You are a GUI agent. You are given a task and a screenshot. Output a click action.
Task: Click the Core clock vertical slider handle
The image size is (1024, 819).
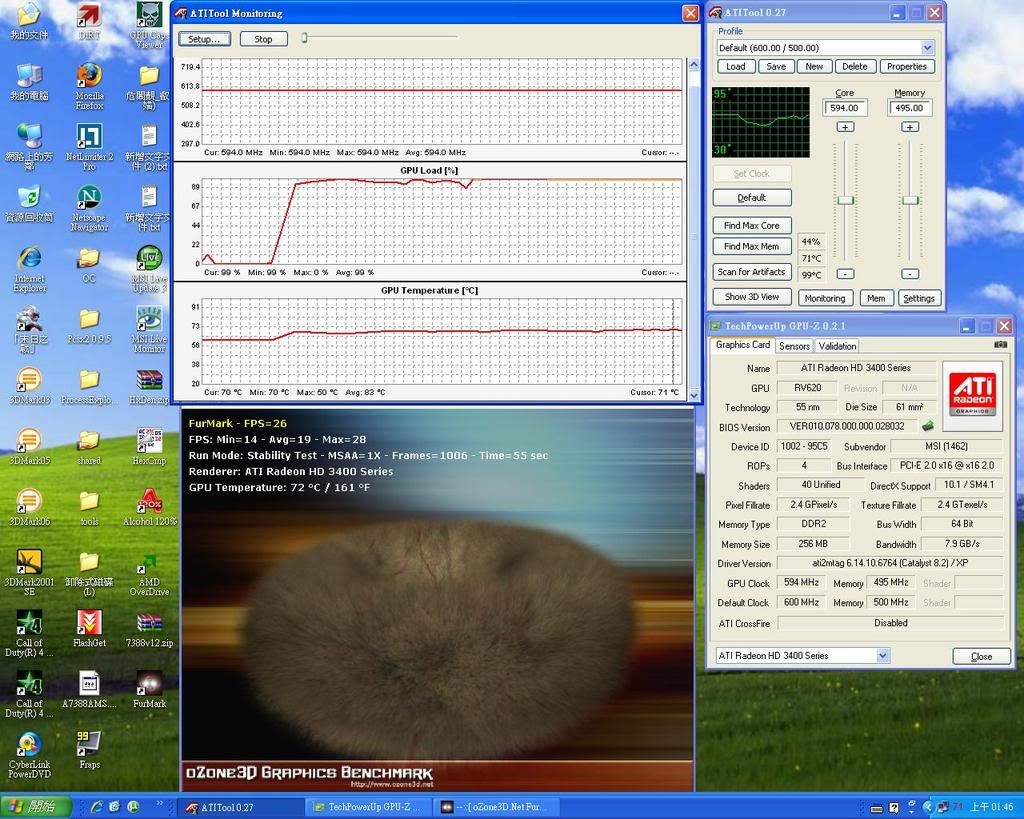pyautogui.click(x=846, y=200)
